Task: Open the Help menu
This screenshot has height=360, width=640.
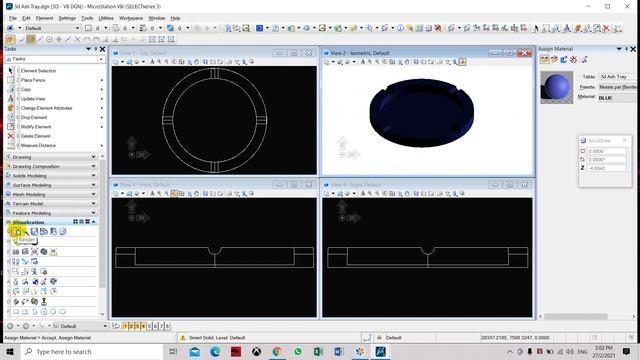Action: coord(176,18)
